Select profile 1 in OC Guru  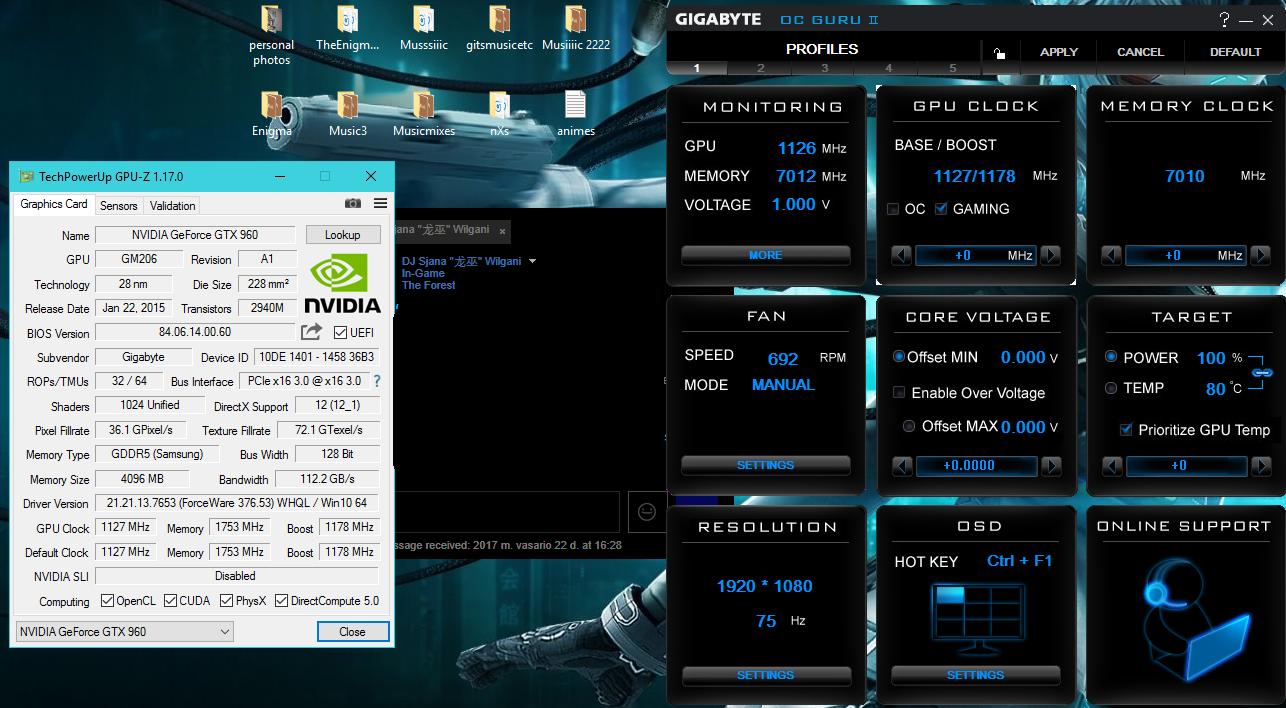point(697,68)
